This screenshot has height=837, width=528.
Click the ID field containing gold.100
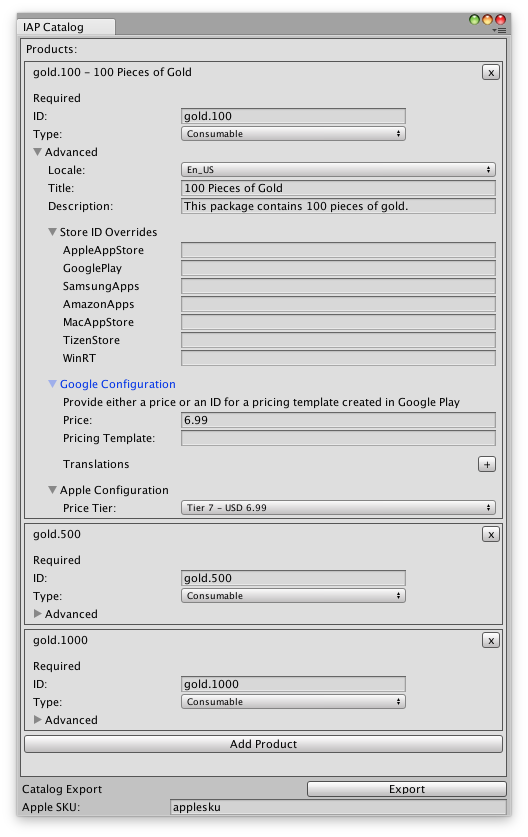tap(293, 116)
